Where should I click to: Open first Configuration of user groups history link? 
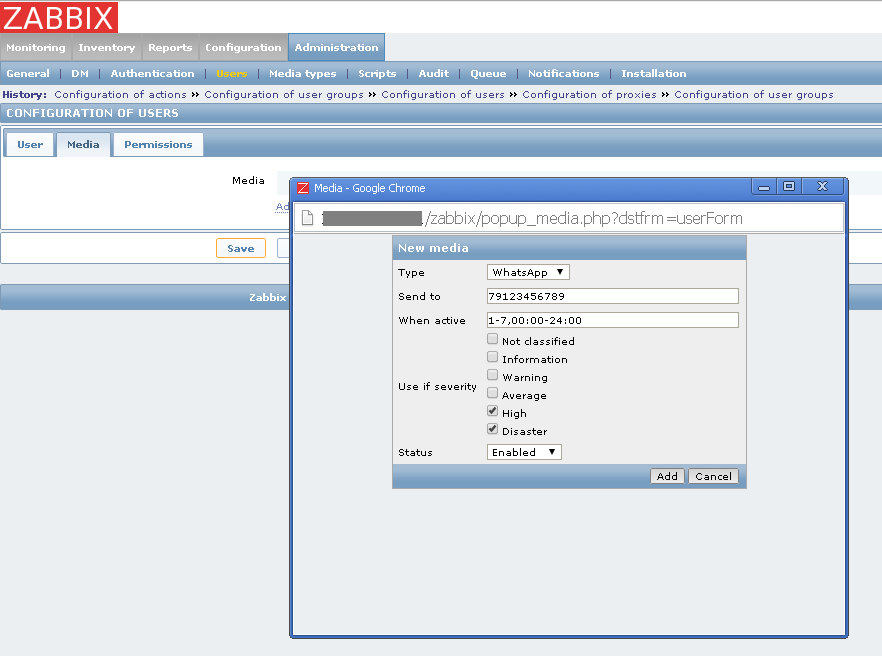[x=284, y=95]
